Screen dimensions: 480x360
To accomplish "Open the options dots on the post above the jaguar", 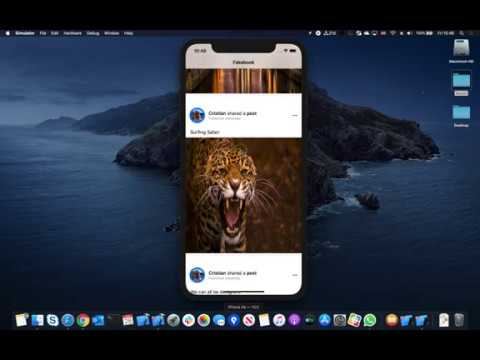I will click(x=295, y=115).
